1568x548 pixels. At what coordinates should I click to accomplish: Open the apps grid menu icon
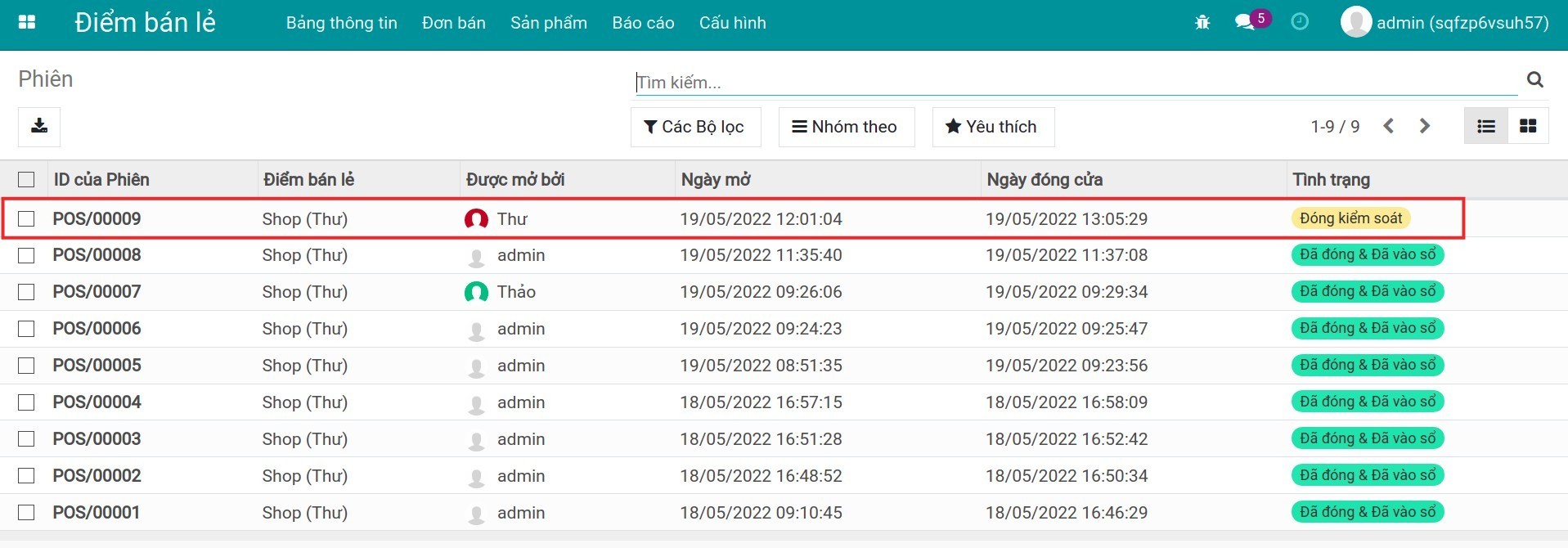[27, 22]
